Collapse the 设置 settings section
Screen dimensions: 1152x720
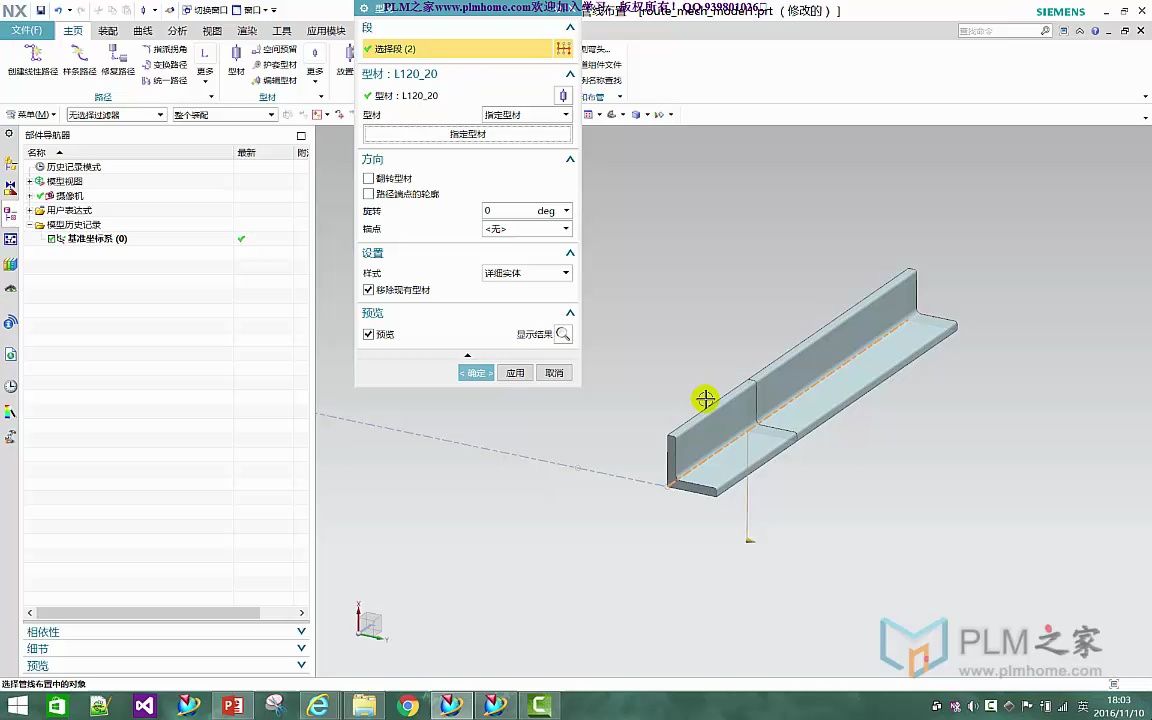pos(569,253)
